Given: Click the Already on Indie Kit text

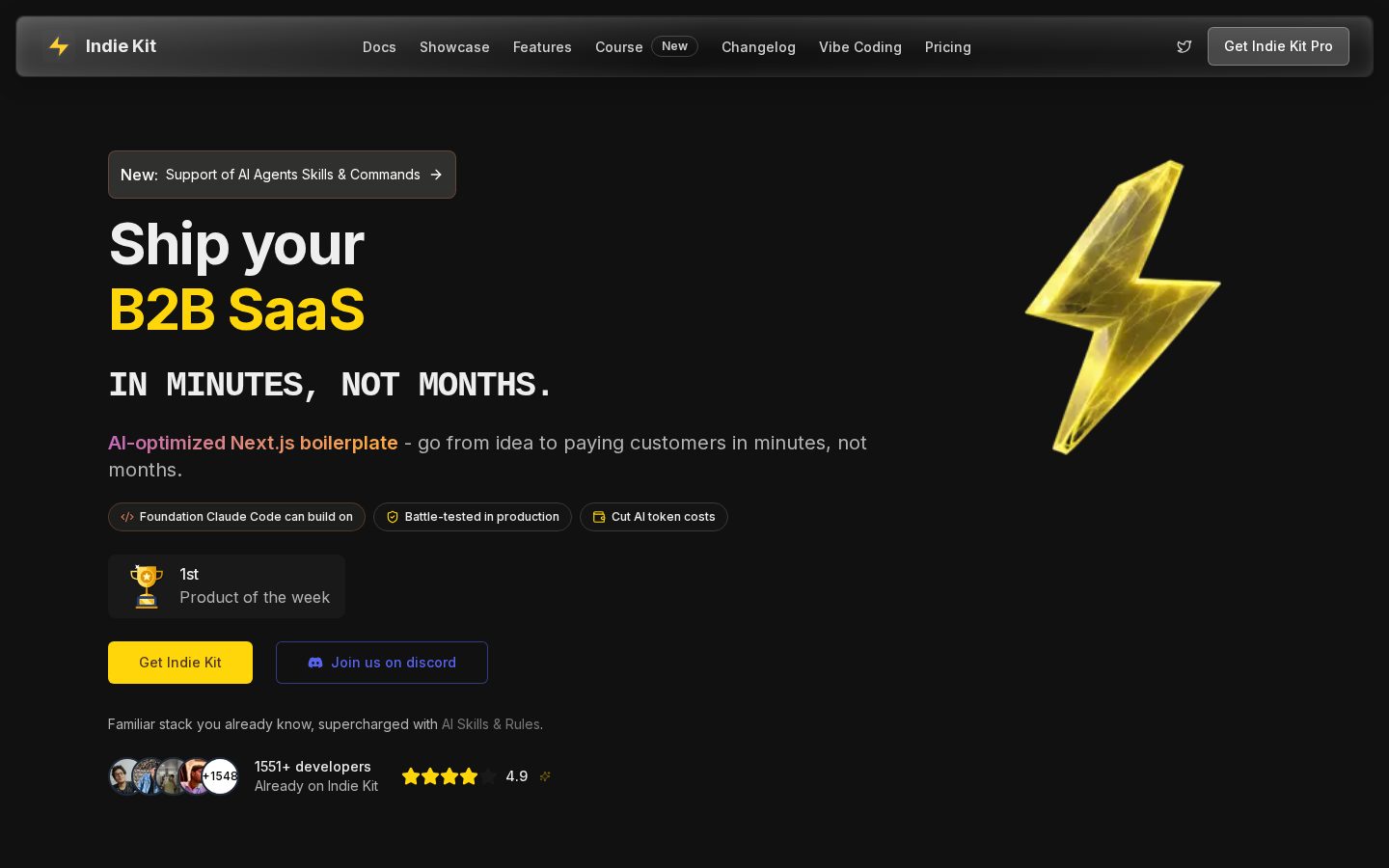Looking at the screenshot, I should pyautogui.click(x=316, y=786).
